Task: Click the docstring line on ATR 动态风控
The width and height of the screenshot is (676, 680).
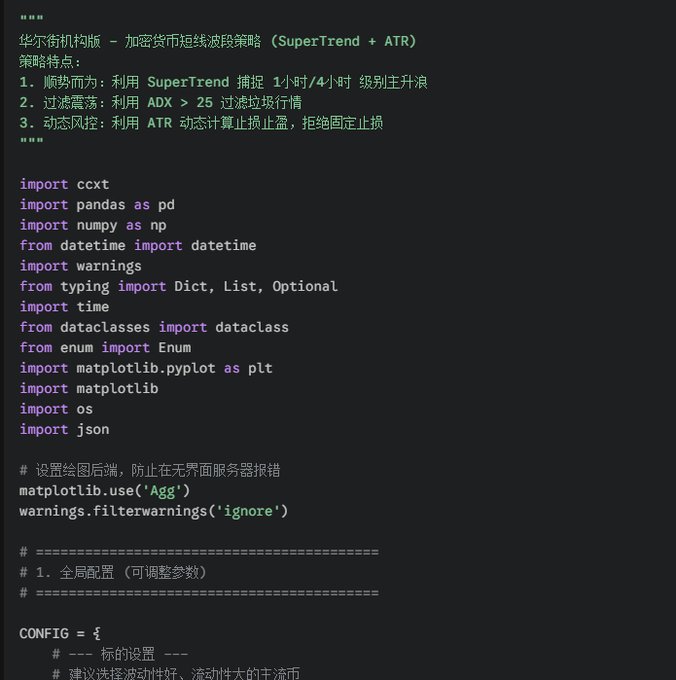Action: 200,123
